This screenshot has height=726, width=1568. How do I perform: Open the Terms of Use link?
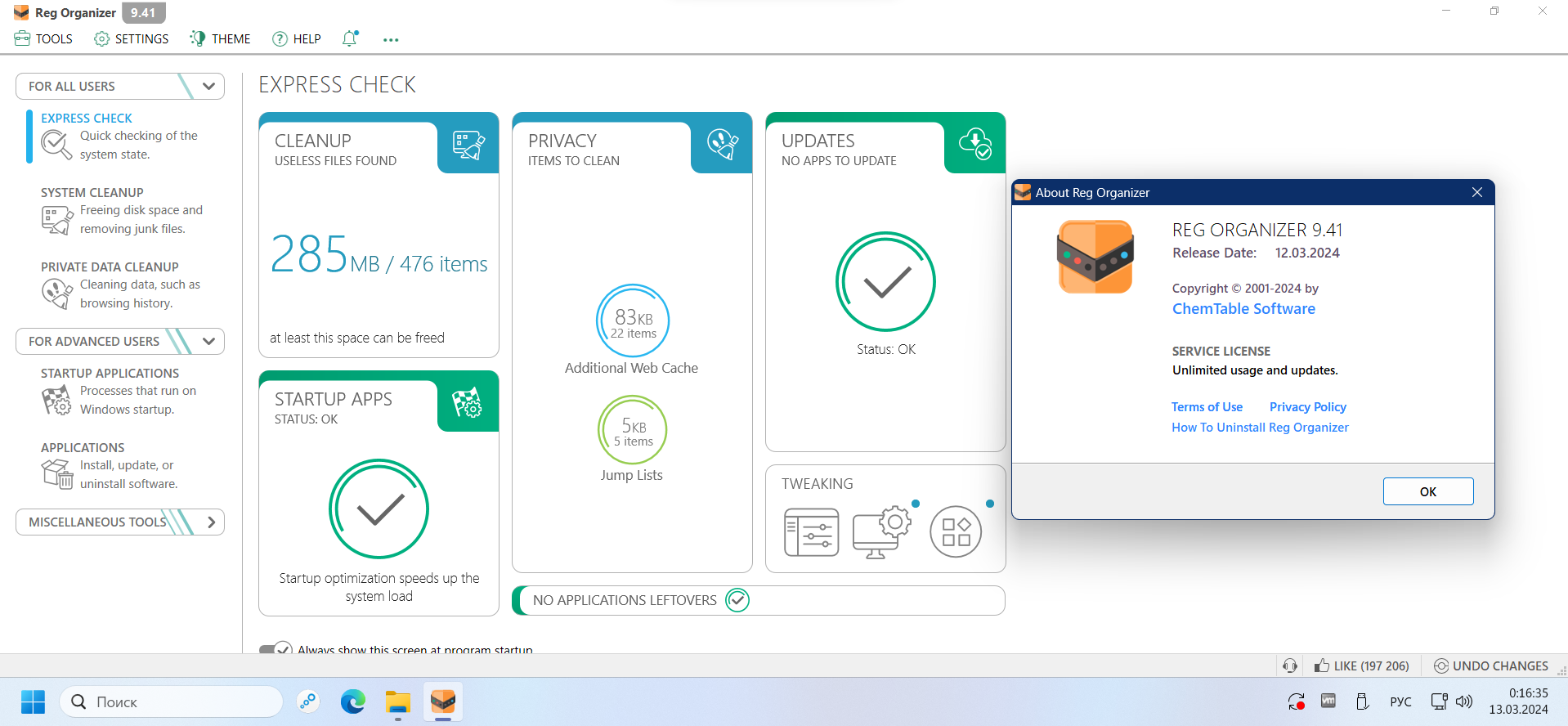coord(1207,407)
